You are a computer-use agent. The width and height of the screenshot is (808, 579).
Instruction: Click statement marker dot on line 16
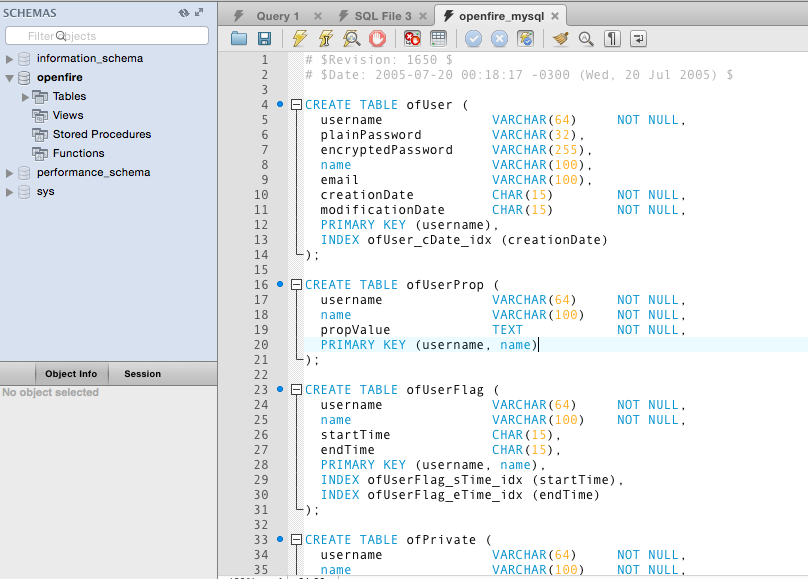(280, 284)
